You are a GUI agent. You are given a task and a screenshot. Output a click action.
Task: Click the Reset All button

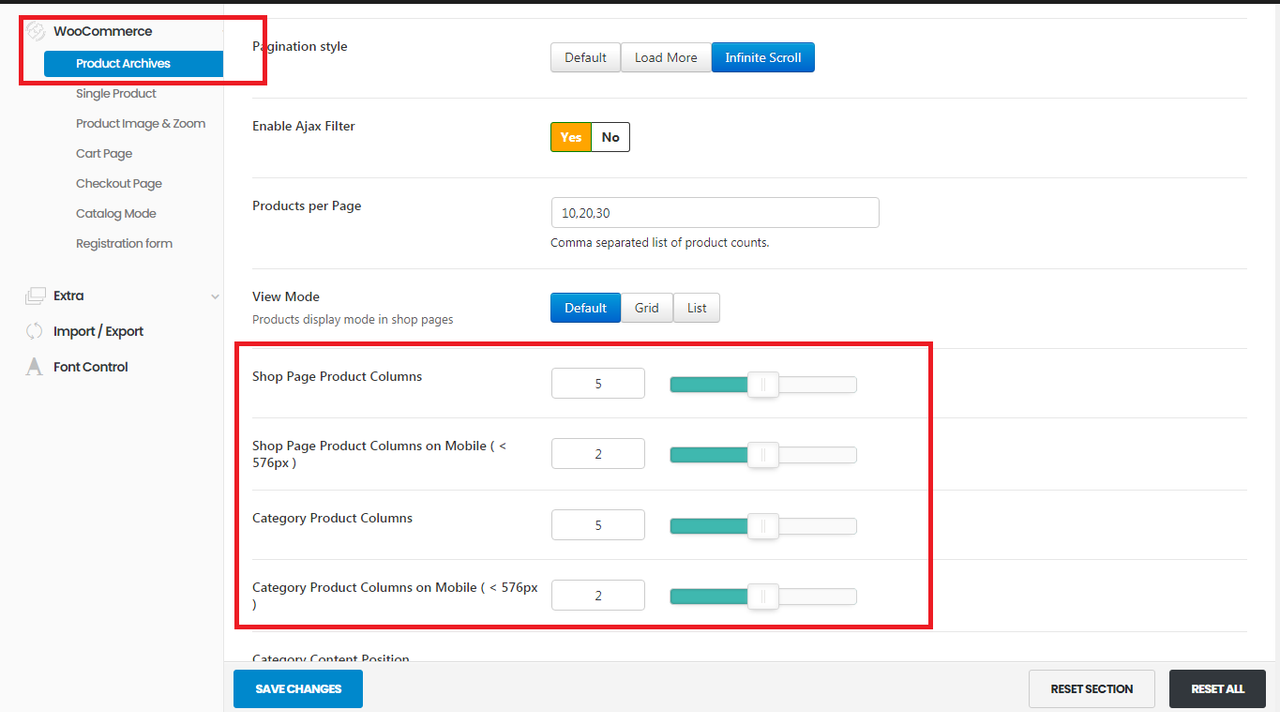1218,689
